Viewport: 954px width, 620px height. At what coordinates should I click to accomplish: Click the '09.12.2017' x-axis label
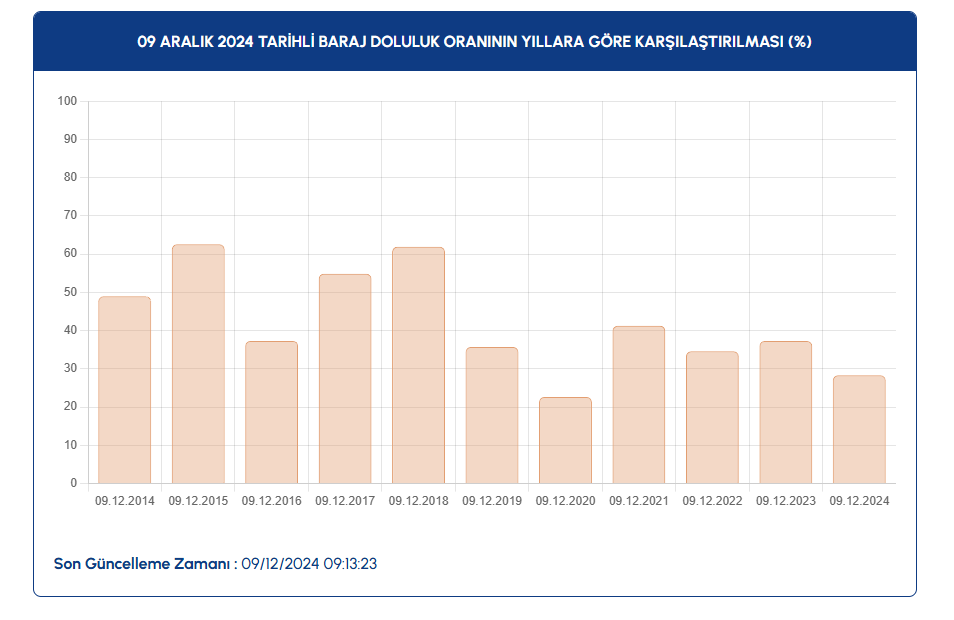[345, 501]
